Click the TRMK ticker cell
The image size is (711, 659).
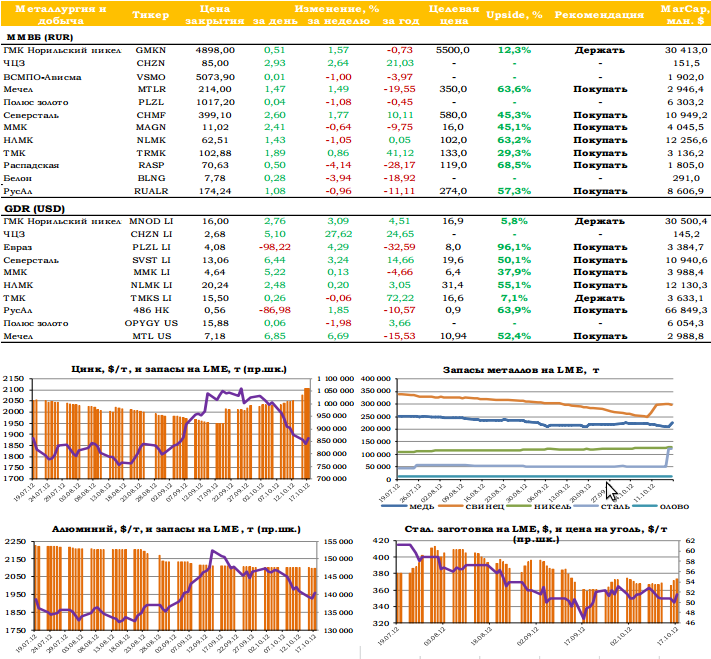point(151,153)
